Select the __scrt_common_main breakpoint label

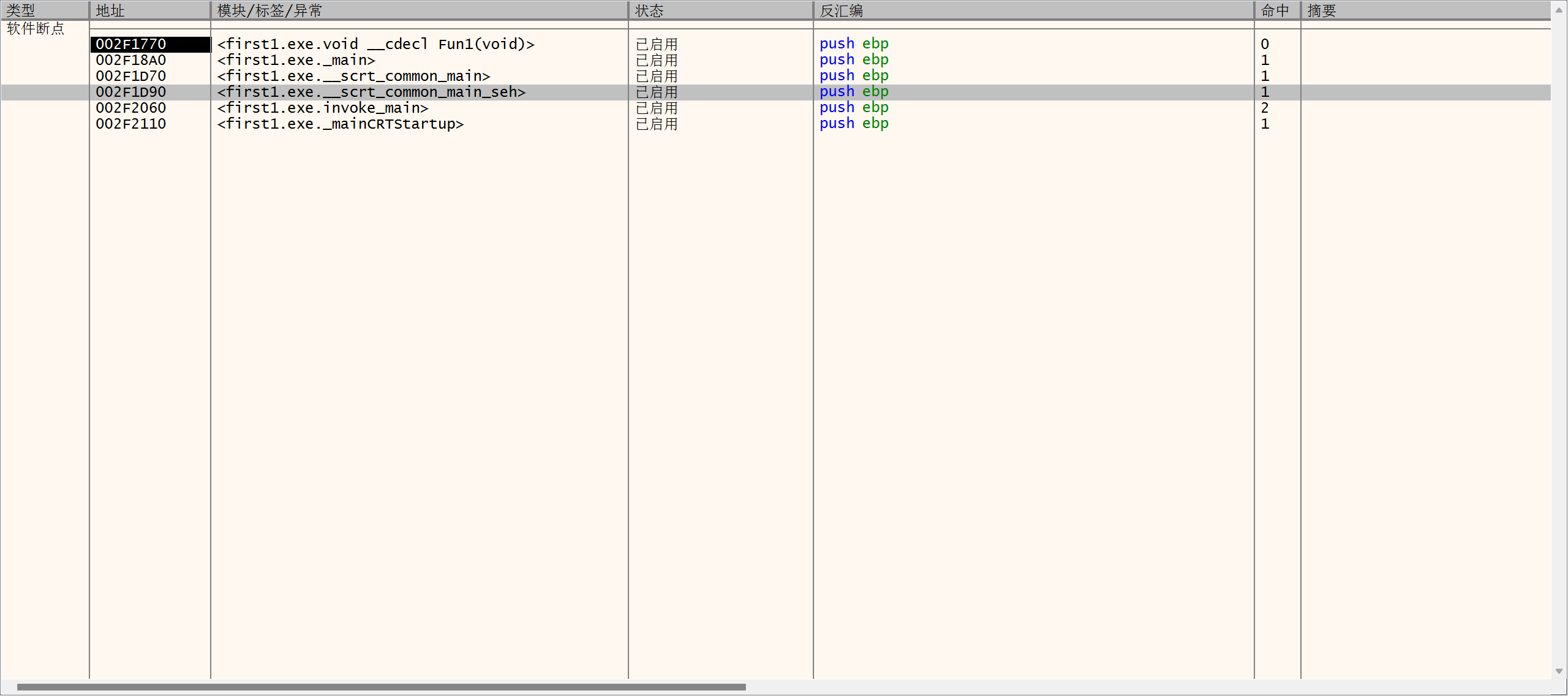353,76
